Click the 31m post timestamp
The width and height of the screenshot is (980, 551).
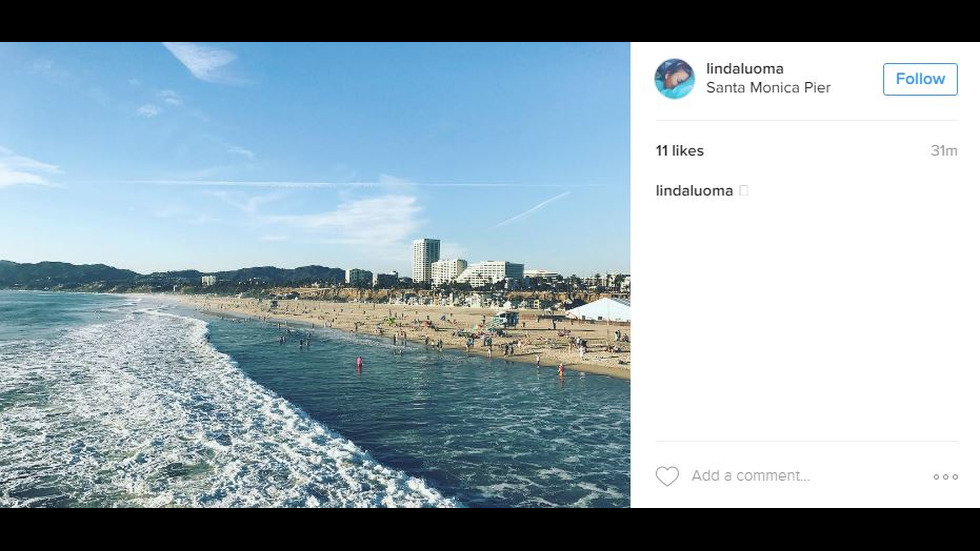click(943, 151)
